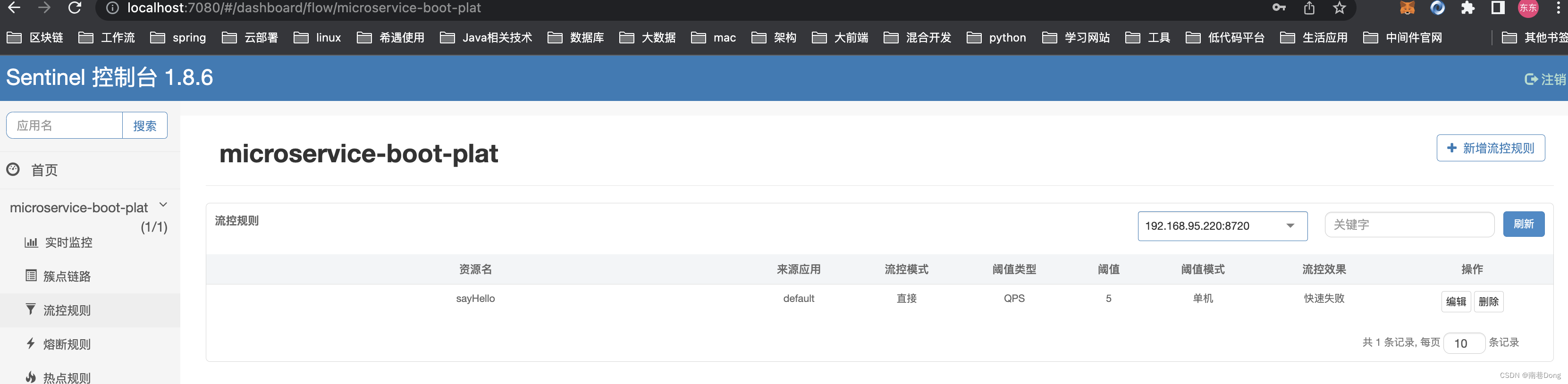
Task: Open the 东东 profile avatar
Action: (1528, 8)
